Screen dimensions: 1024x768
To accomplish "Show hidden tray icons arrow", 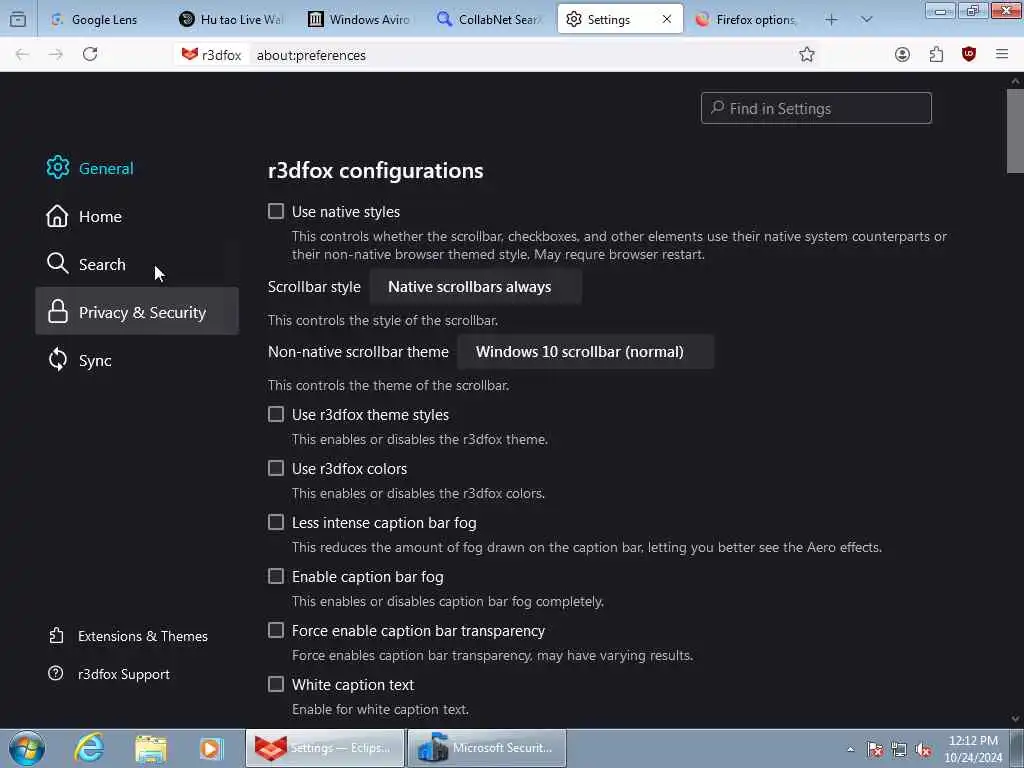I will coord(850,749).
